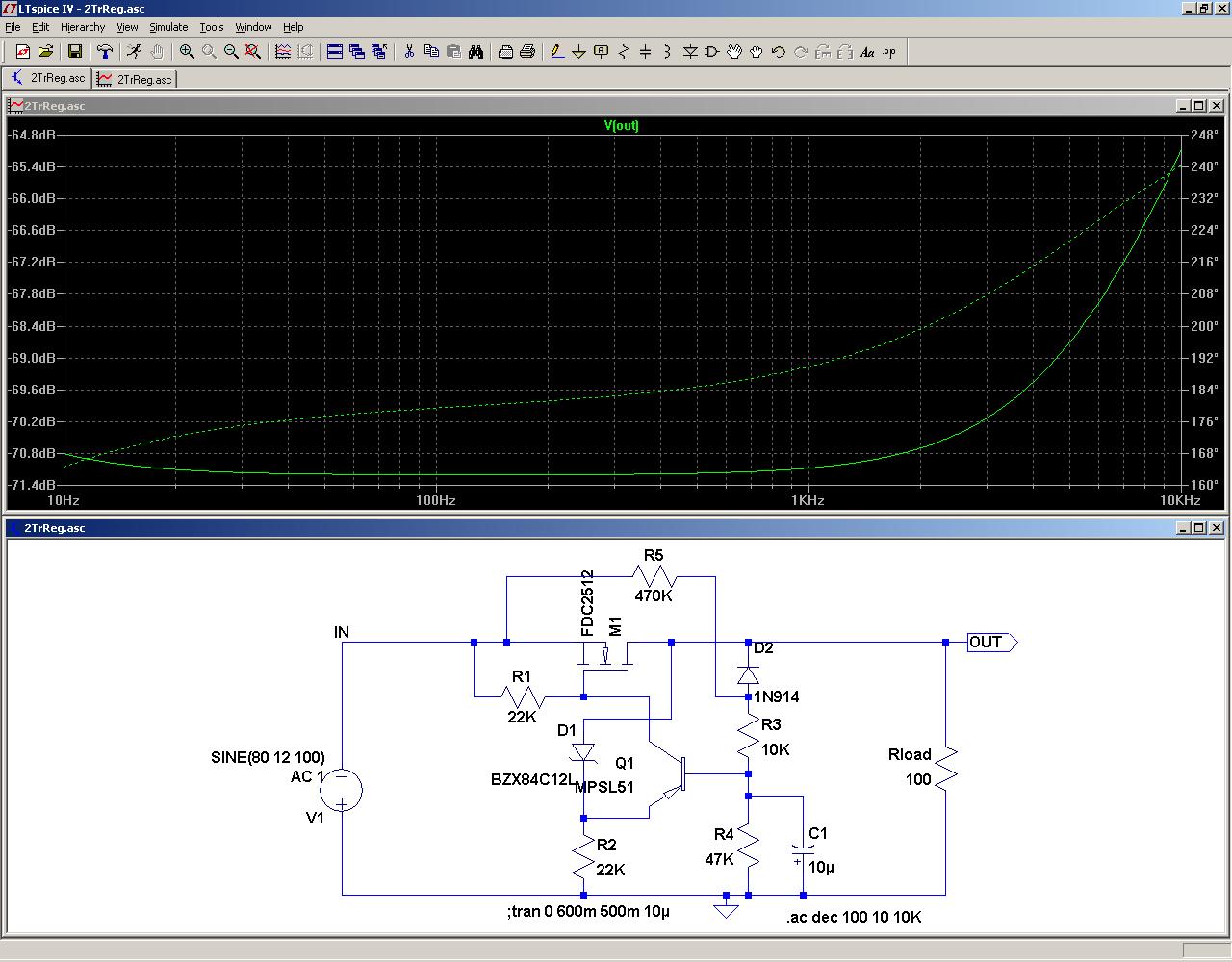This screenshot has height=962, width=1232.
Task: Maximize the waveform plot pane
Action: coord(1198,106)
